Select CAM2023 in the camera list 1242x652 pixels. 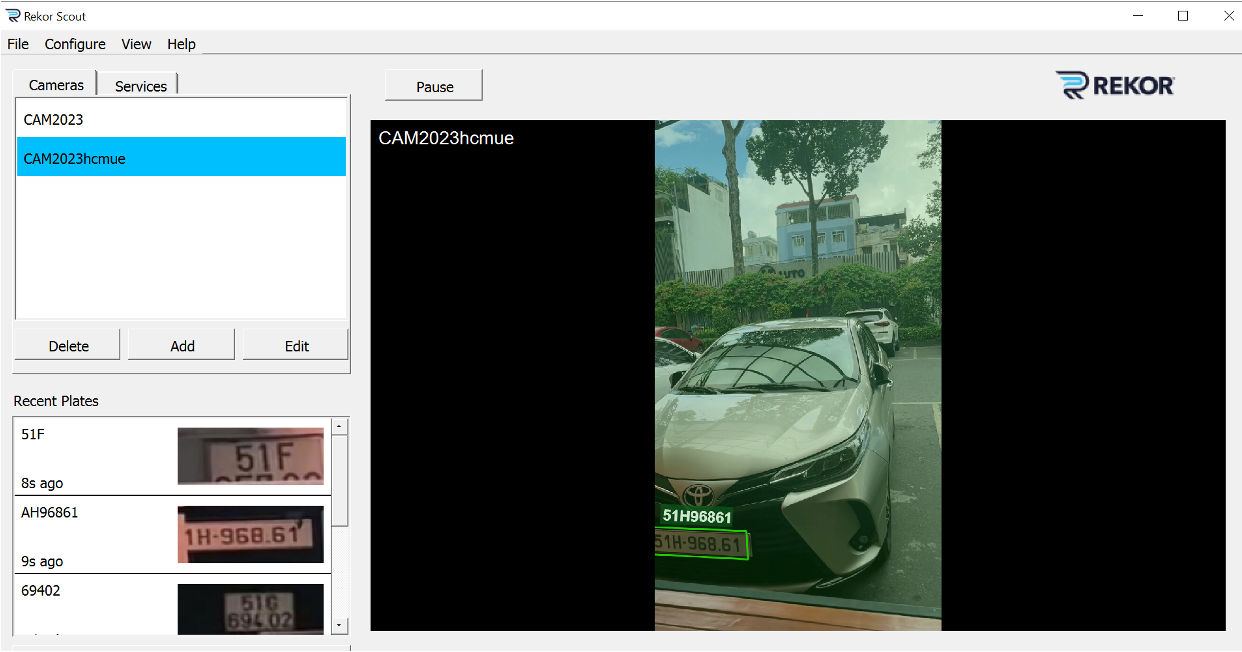pos(54,119)
